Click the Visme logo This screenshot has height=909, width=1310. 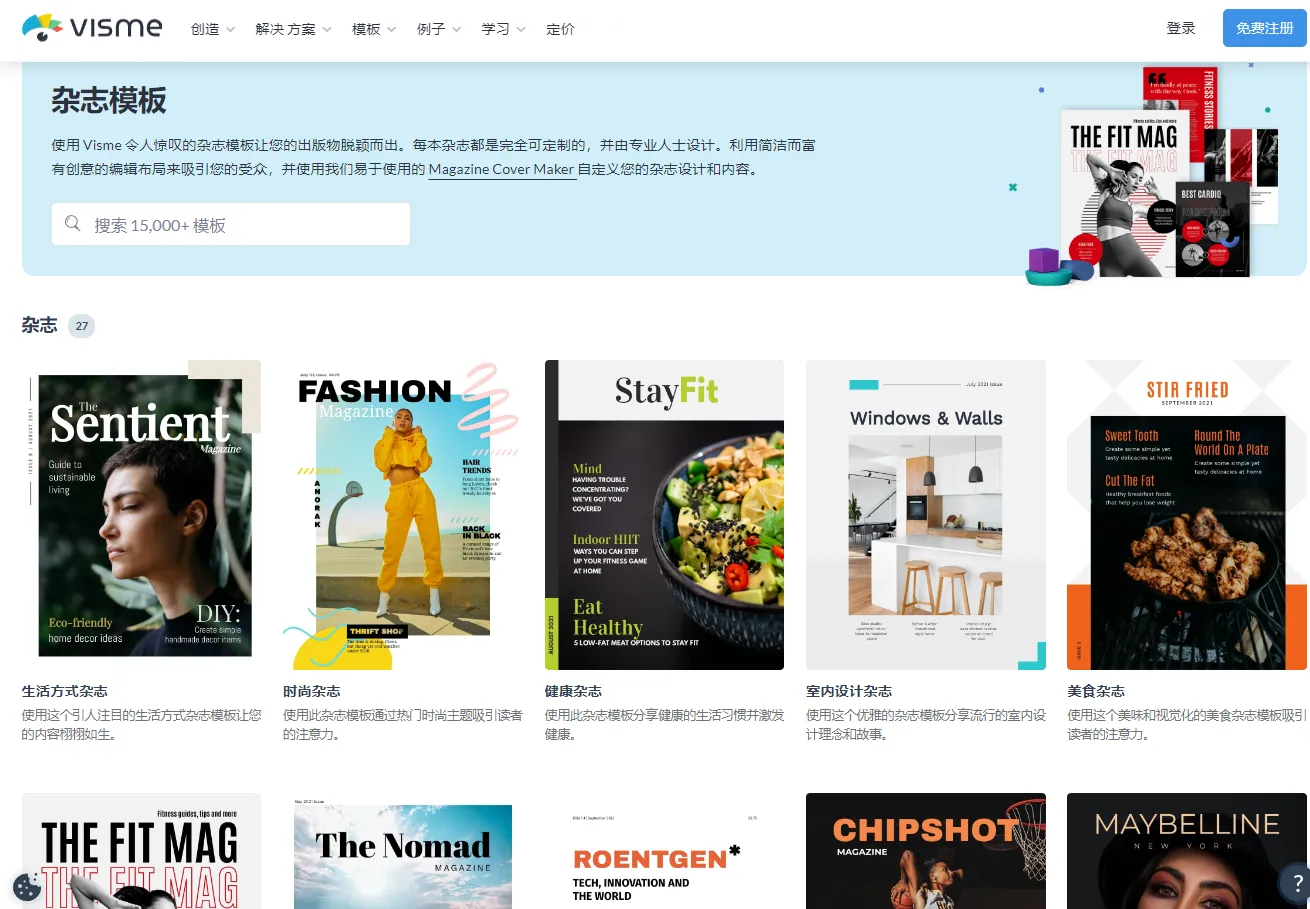92,28
